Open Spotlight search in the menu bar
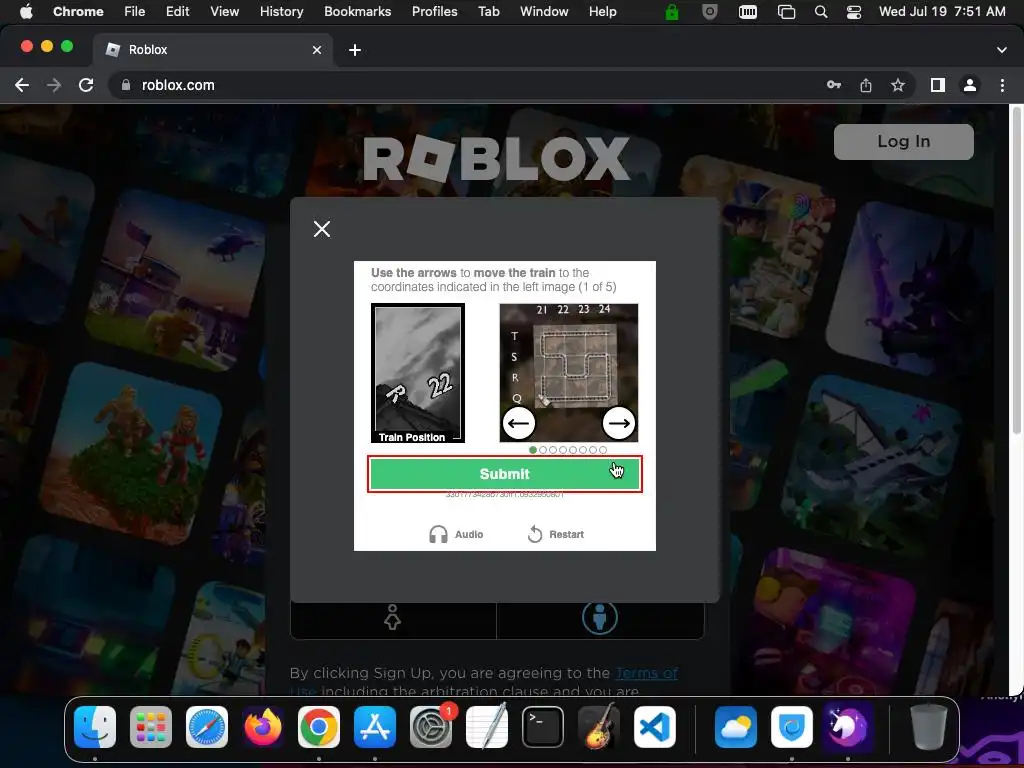The width and height of the screenshot is (1024, 768). tap(821, 12)
